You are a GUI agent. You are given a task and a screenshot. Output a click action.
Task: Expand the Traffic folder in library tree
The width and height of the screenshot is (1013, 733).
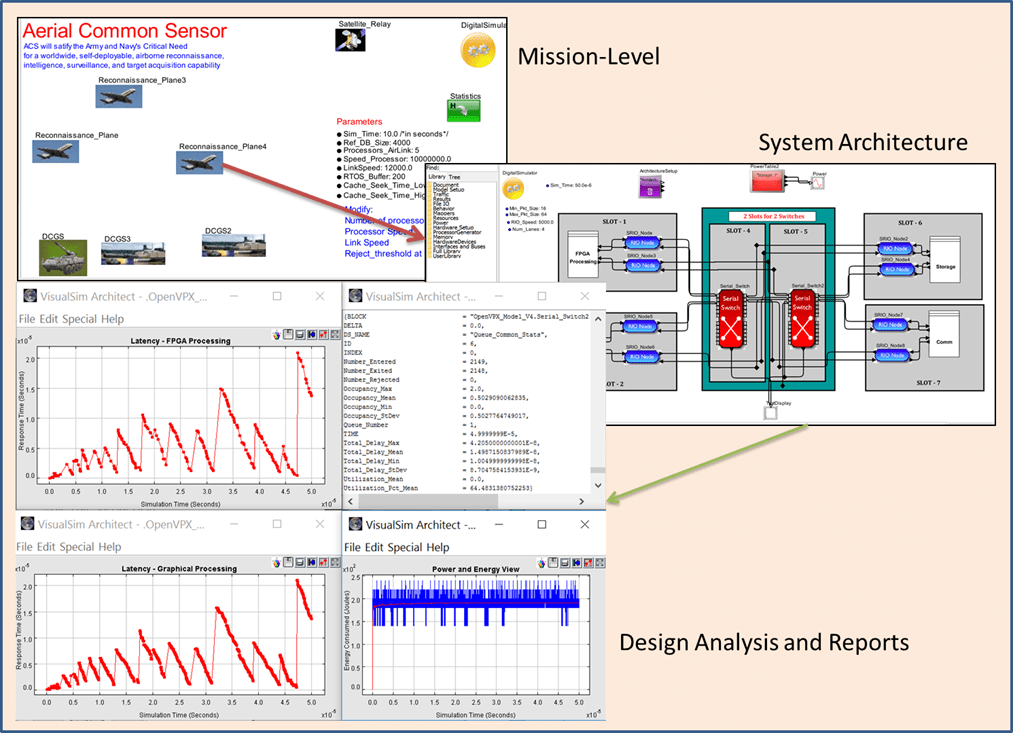[x=445, y=195]
